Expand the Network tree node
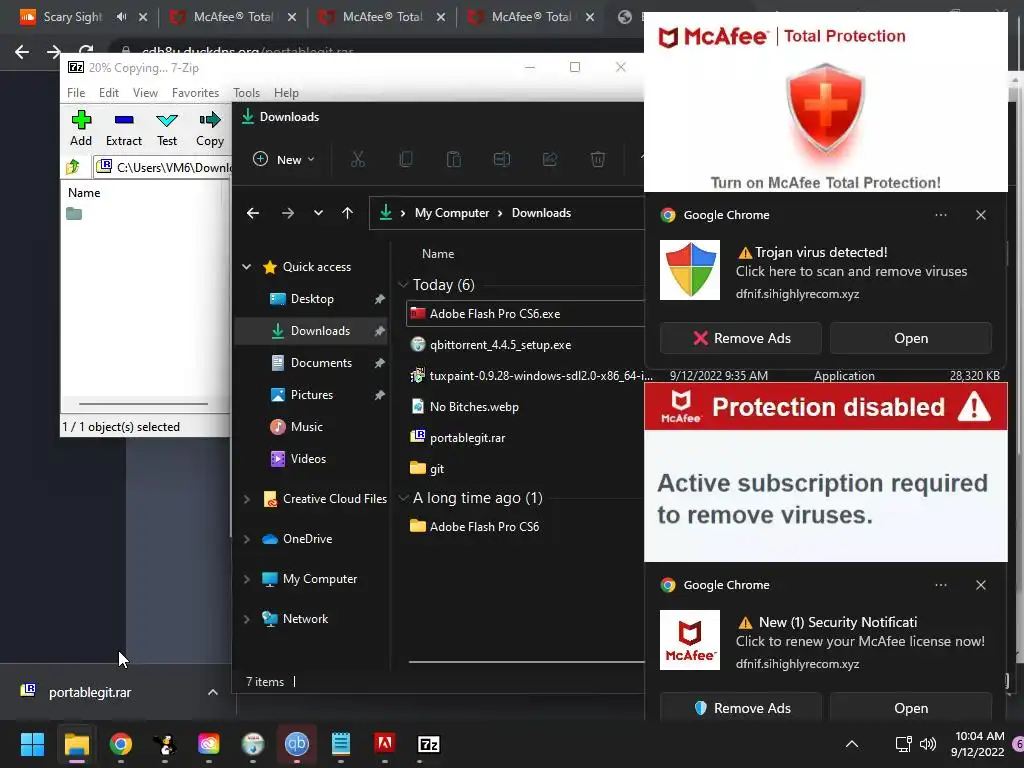This screenshot has height=768, width=1024. [247, 619]
